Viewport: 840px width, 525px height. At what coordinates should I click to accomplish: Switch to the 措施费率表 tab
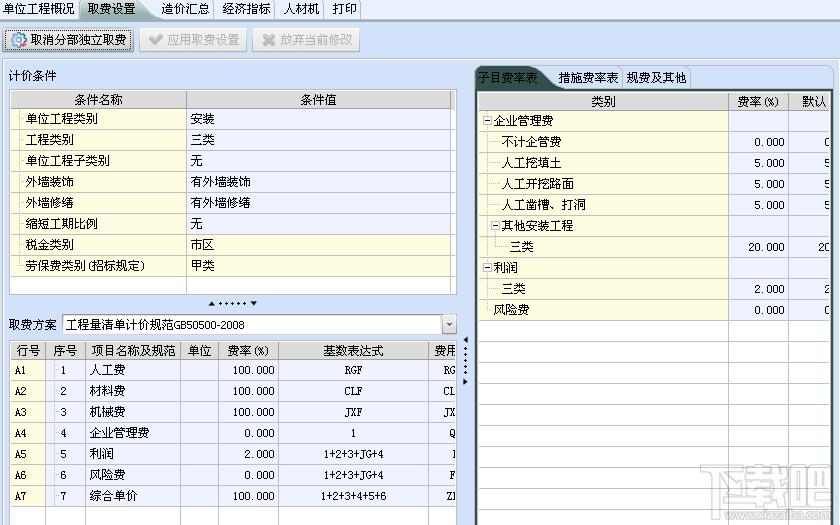pyautogui.click(x=588, y=77)
